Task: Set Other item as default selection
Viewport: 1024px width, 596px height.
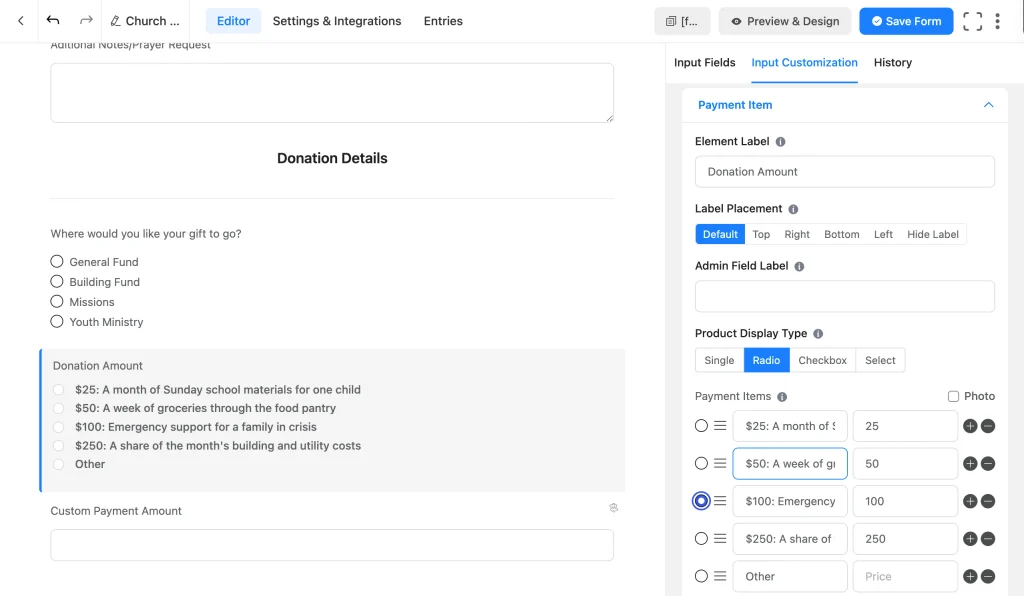Action: [x=701, y=576]
